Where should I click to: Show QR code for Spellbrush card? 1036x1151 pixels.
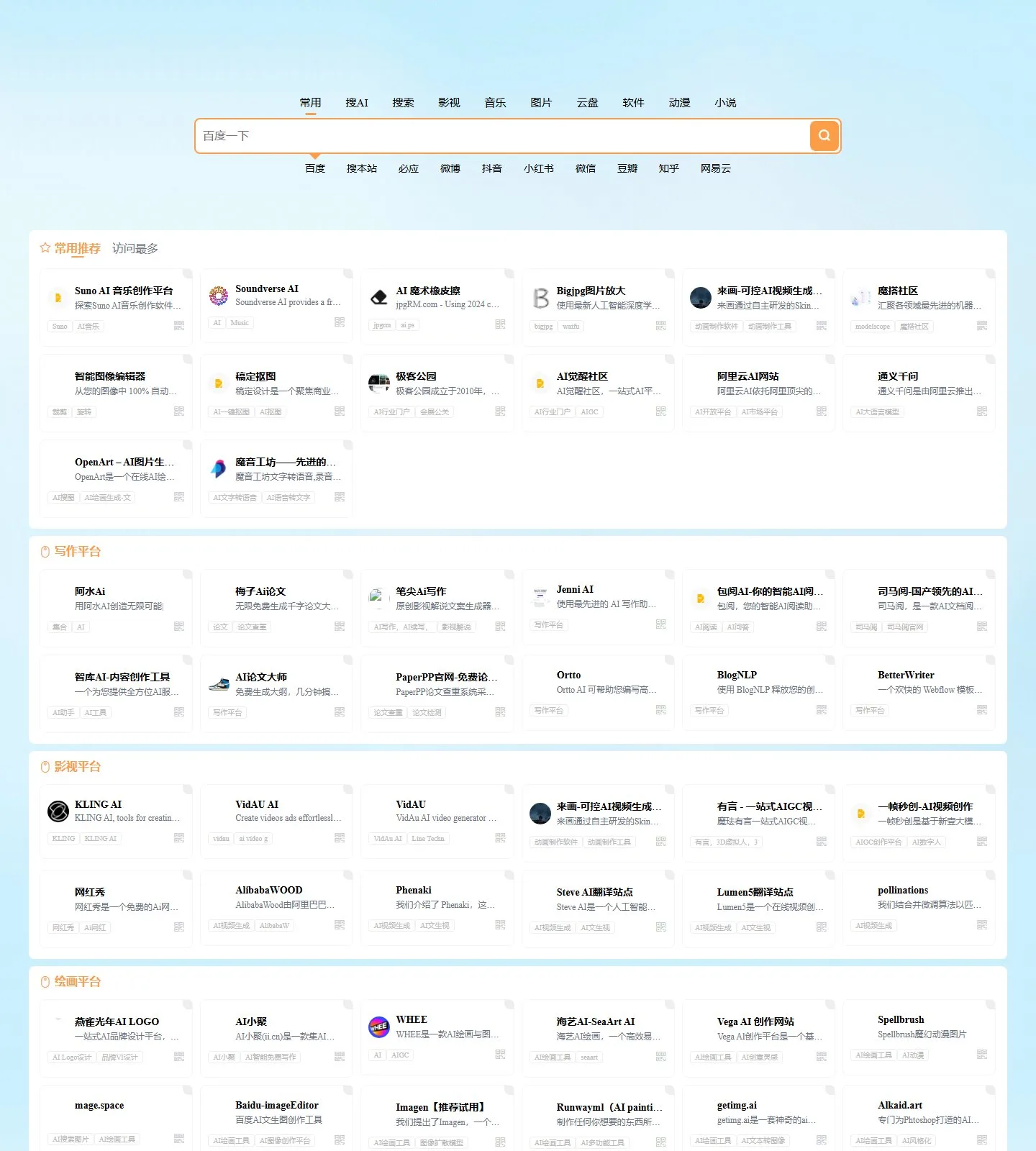(982, 1054)
